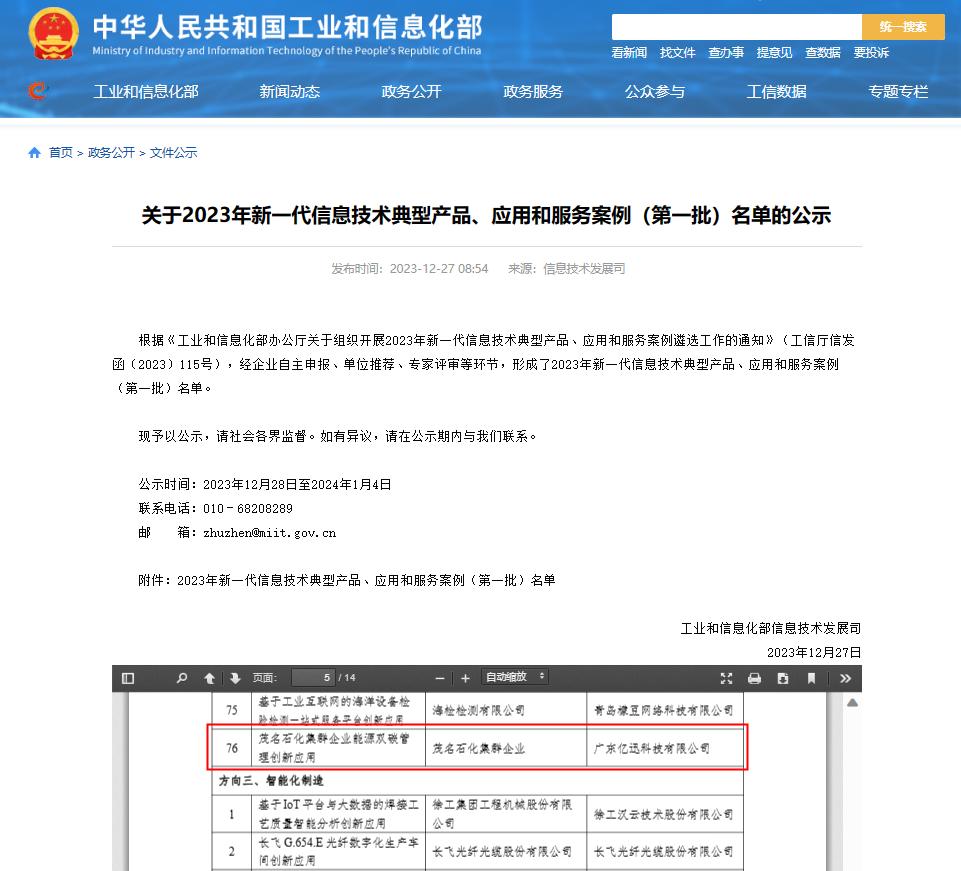Viewport: 961px width, 871px height.
Task: Click the source text 信息技术发展司
Action: coord(584,268)
